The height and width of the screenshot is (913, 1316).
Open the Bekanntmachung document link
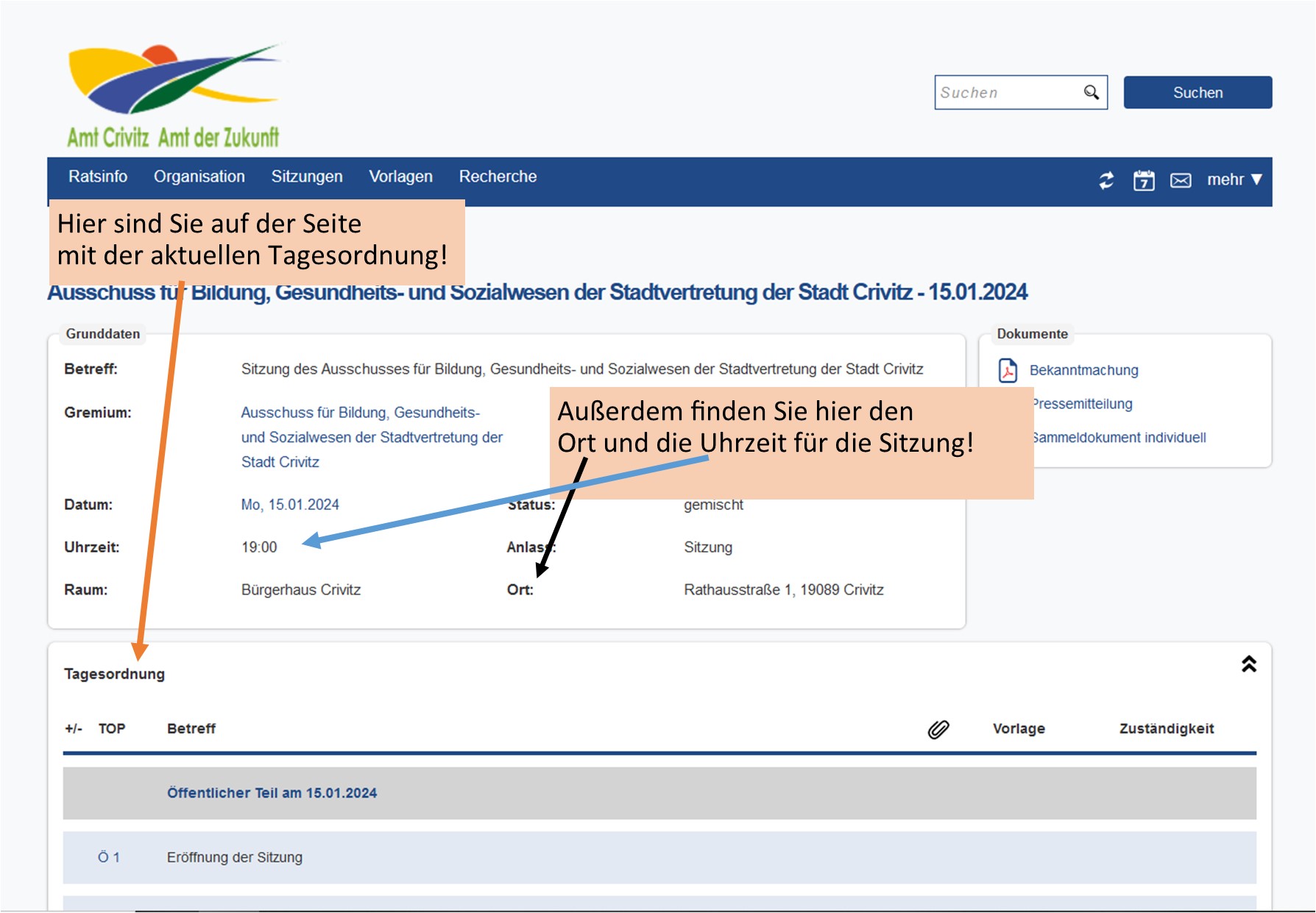pos(1083,370)
